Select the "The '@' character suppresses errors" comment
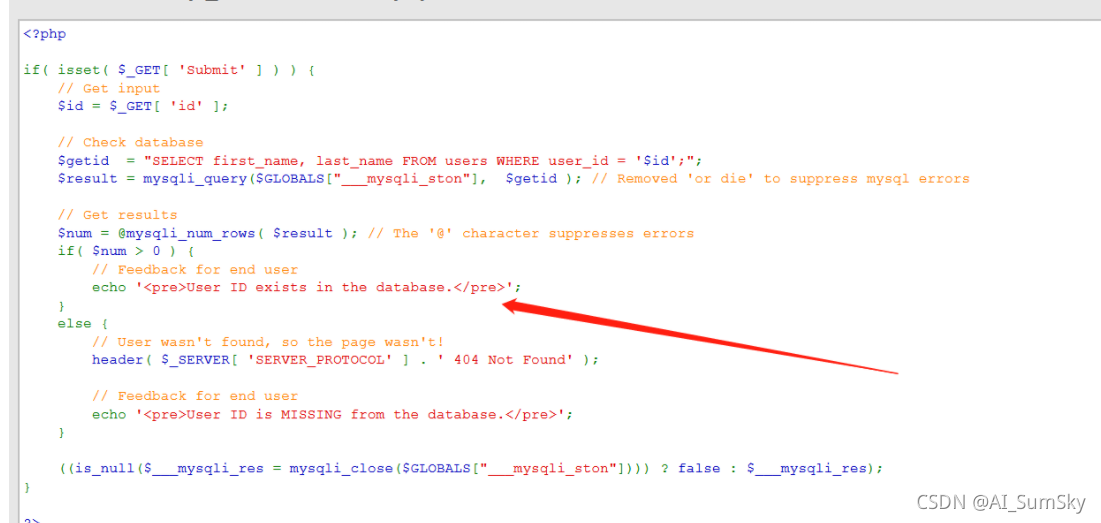The image size is (1101, 523). pos(531,233)
